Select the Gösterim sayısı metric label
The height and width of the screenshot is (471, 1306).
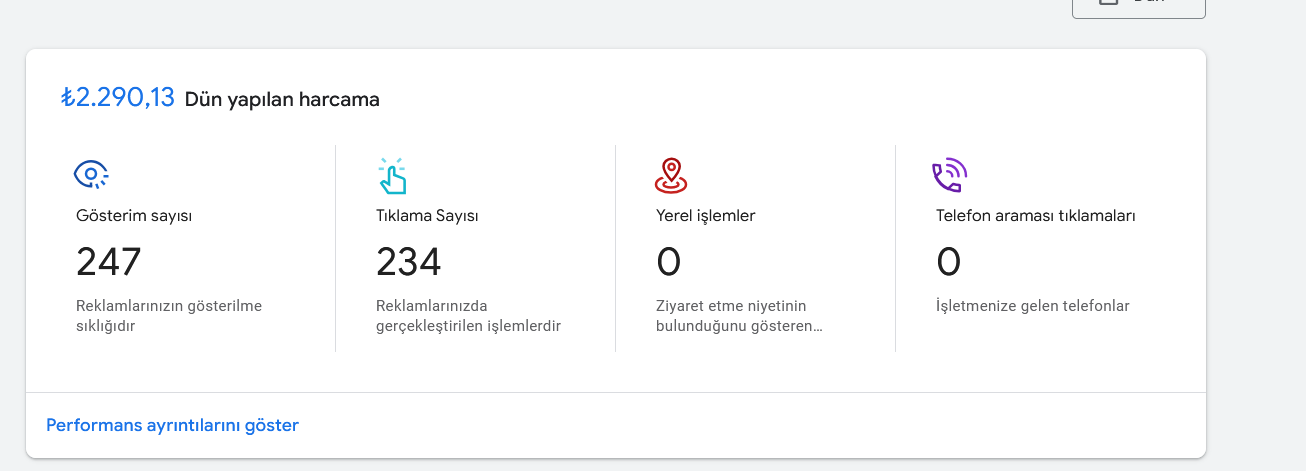[134, 215]
